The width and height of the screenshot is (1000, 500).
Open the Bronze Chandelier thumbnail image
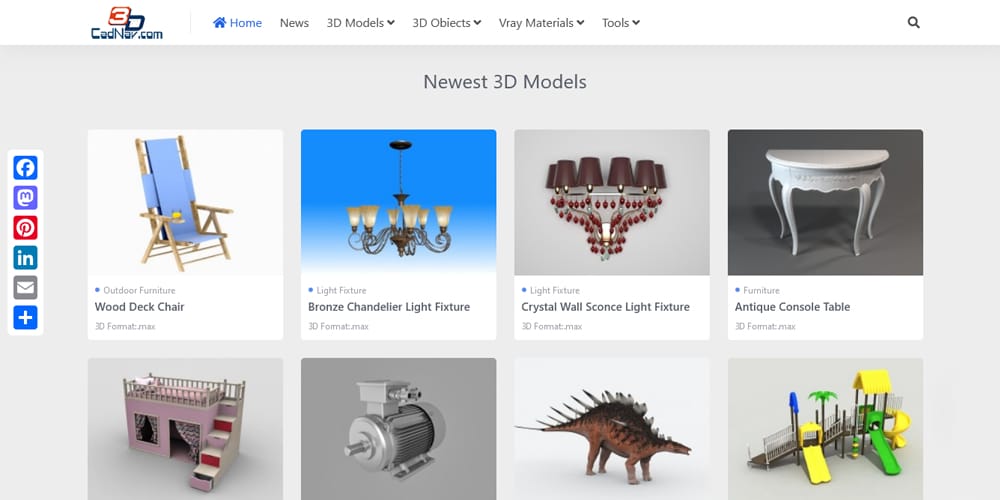pos(398,202)
